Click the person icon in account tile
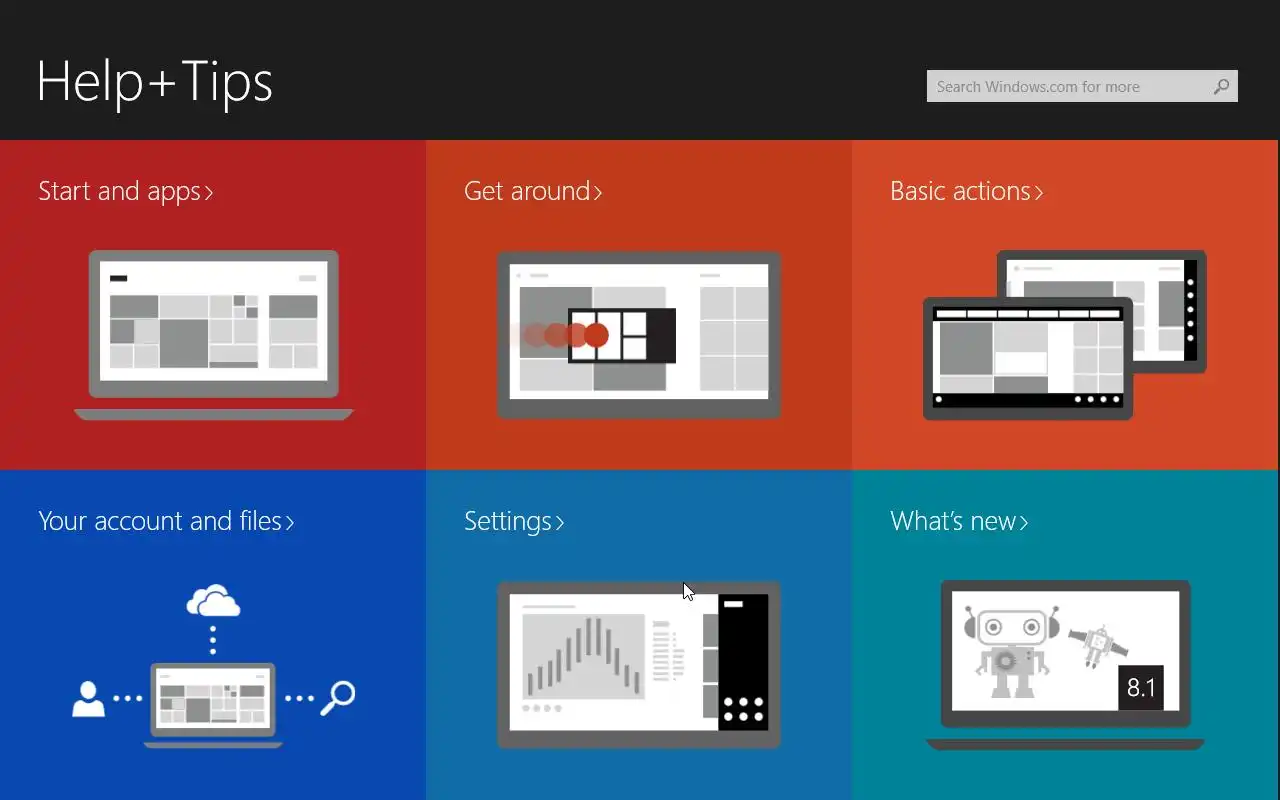The height and width of the screenshot is (800, 1280). 88,698
